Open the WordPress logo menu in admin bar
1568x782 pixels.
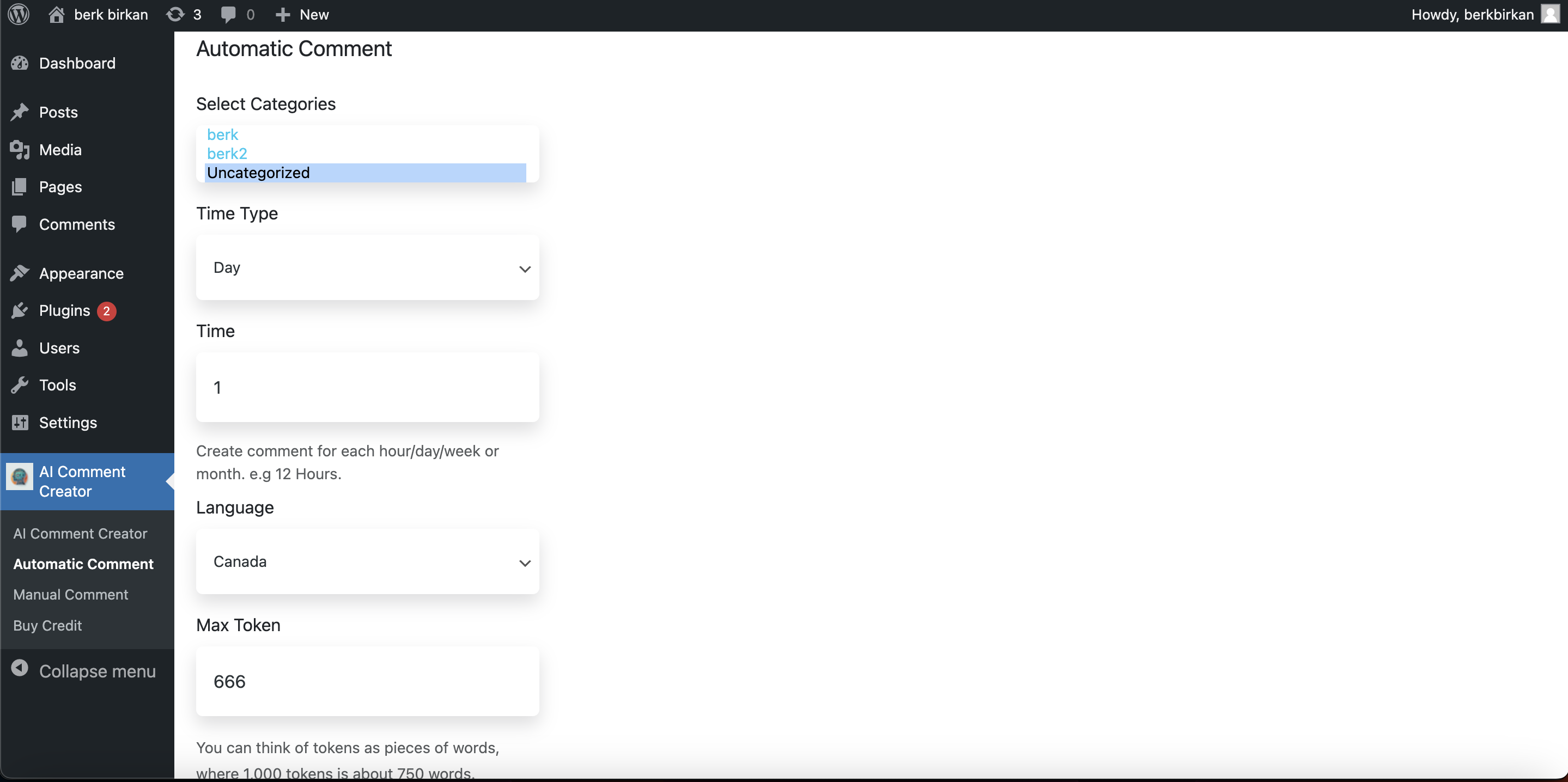17,14
